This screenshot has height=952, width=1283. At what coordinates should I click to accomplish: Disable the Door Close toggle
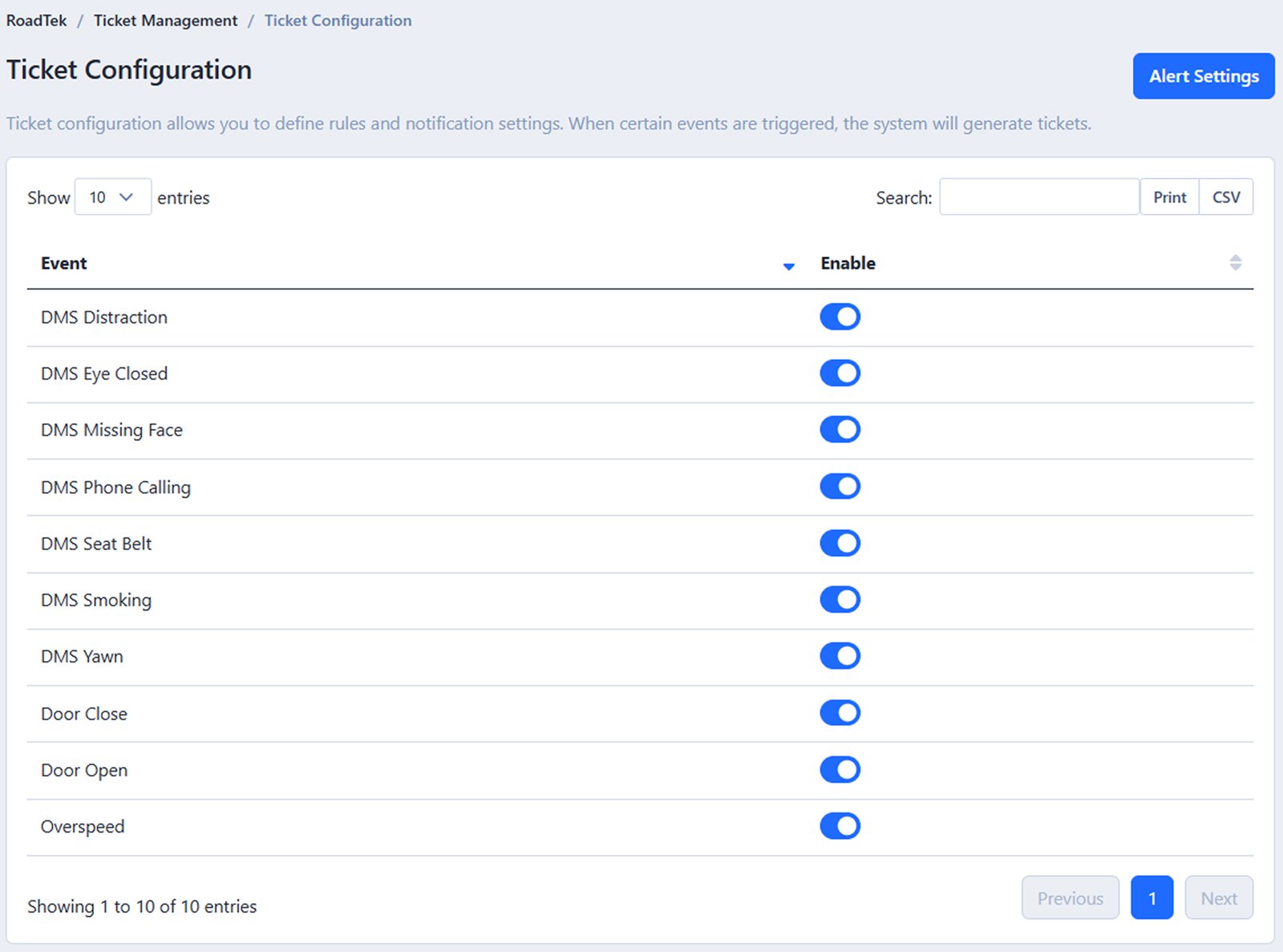840,713
